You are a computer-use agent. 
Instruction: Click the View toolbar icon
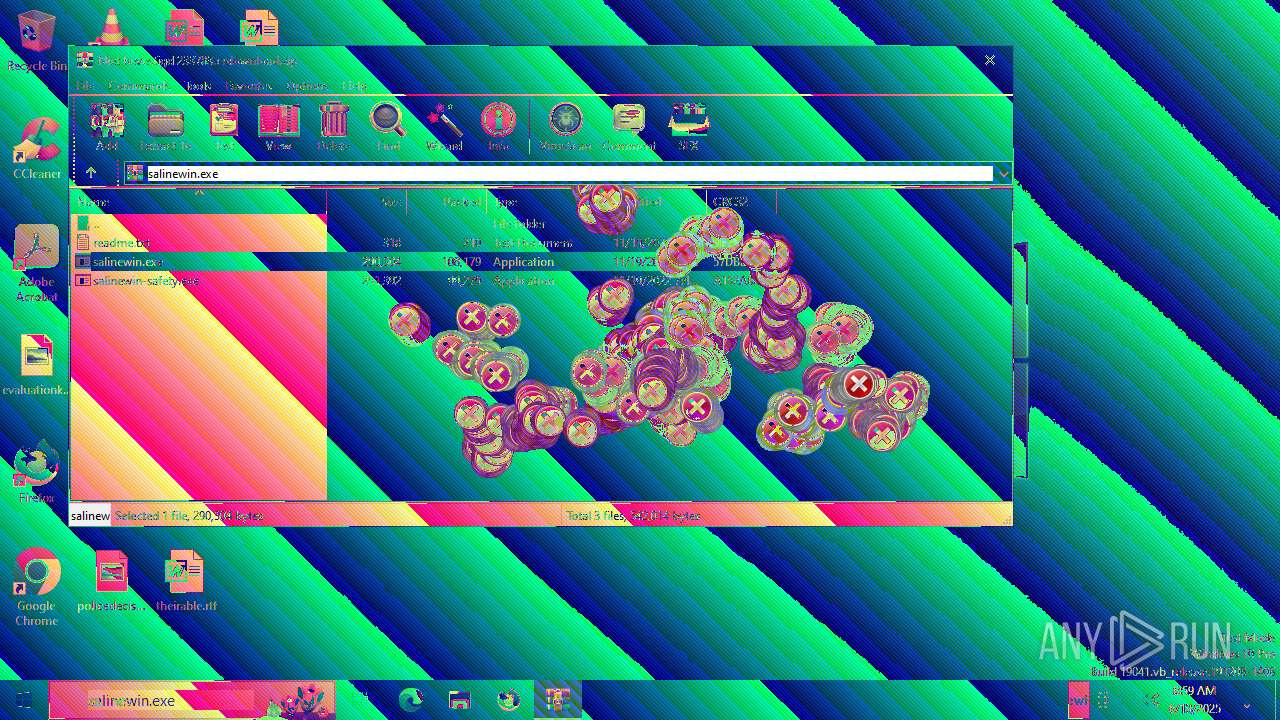click(x=278, y=127)
